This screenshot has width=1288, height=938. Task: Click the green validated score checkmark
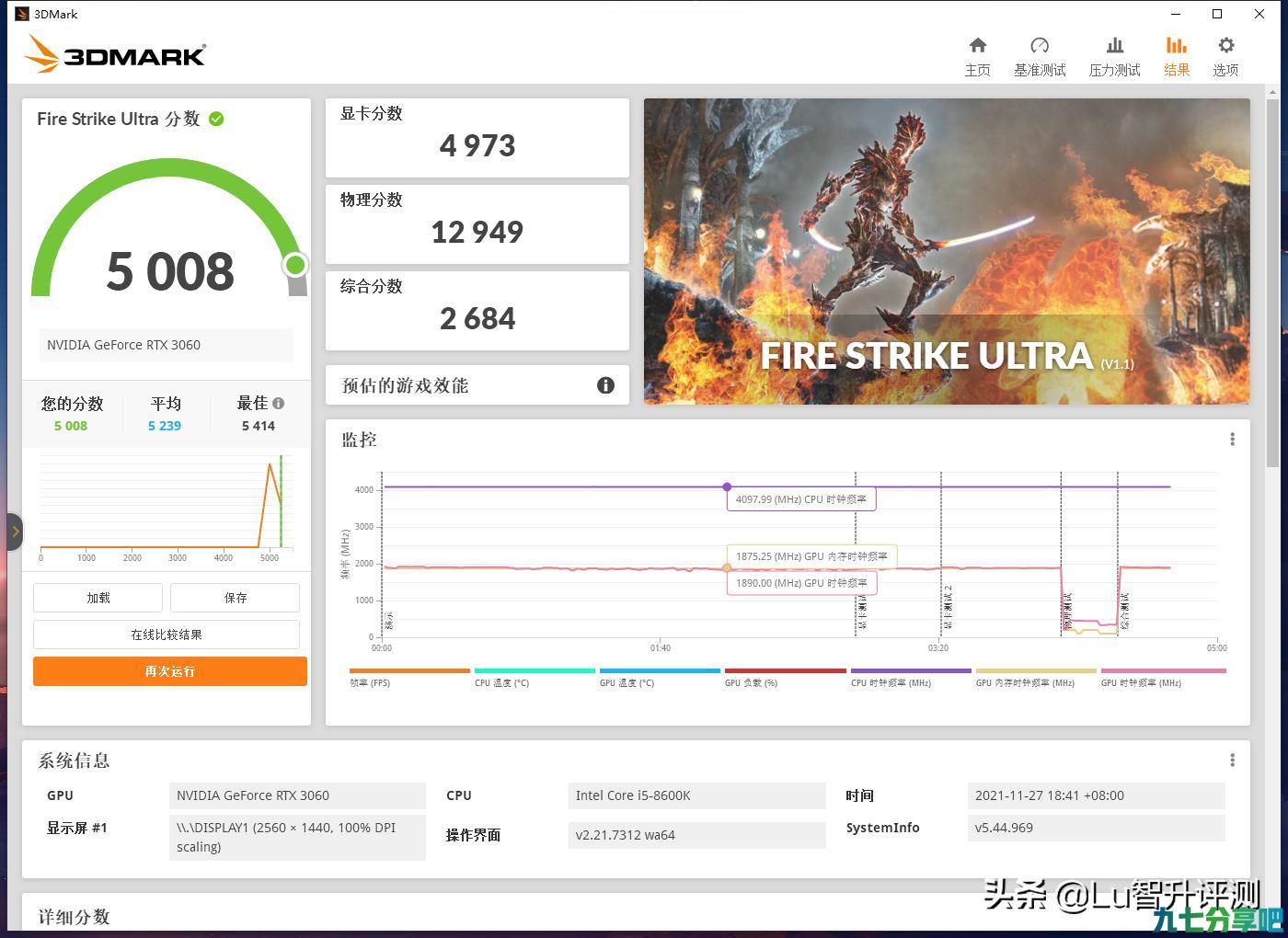click(x=216, y=119)
